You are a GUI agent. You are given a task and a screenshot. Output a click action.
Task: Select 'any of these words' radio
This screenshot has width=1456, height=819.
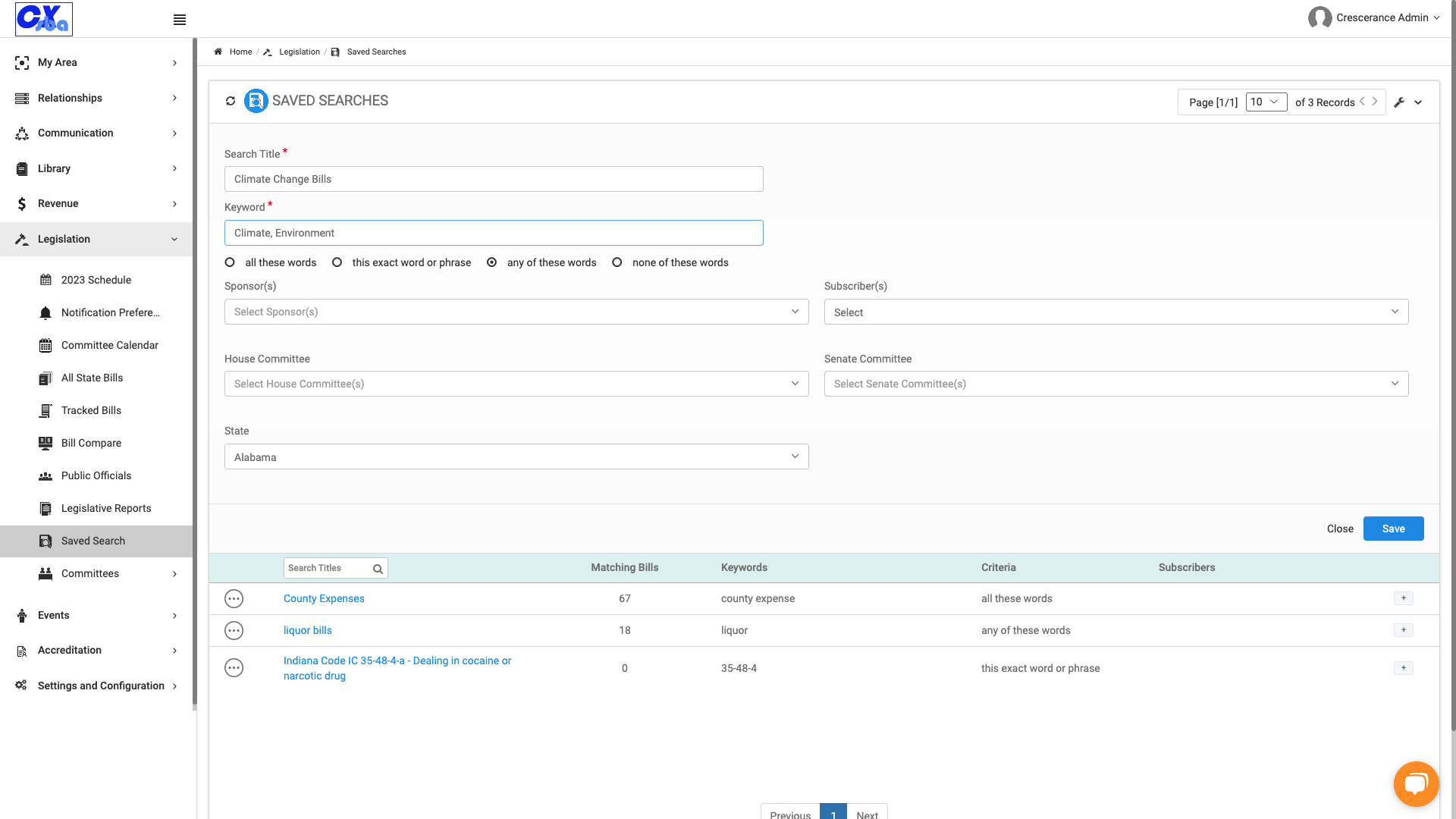click(x=492, y=262)
